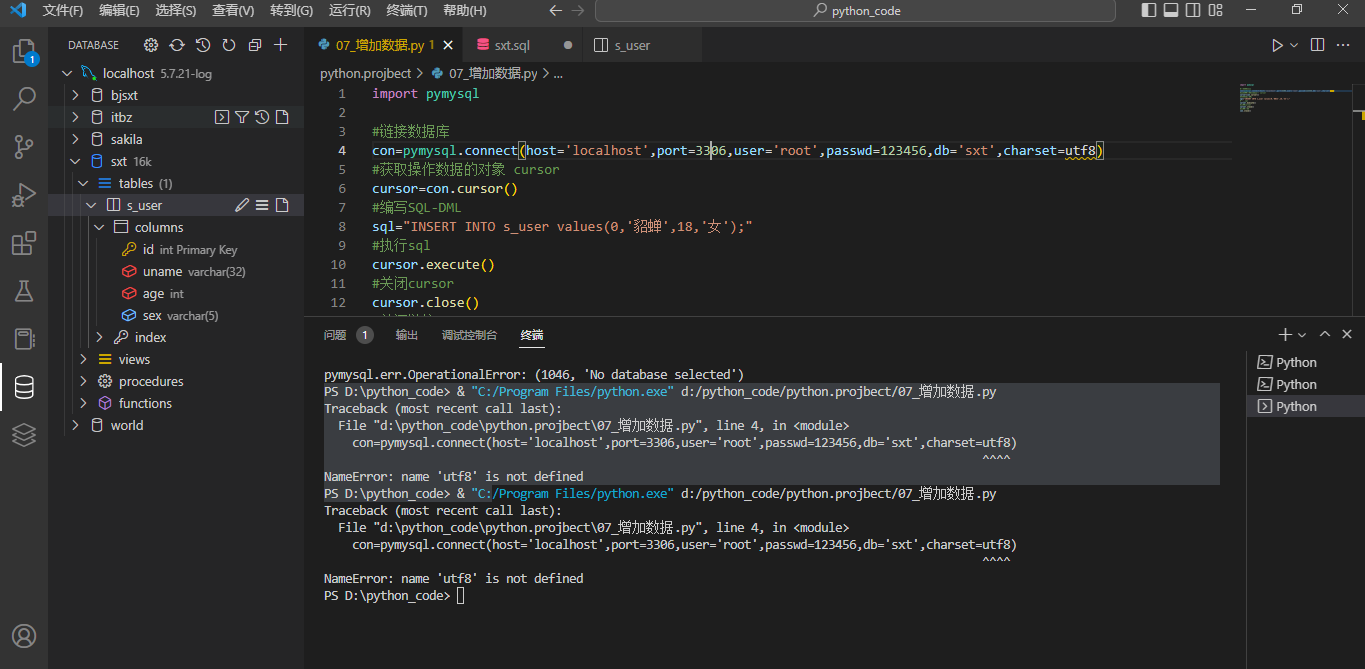Open the 终端(T) menu
The width and height of the screenshot is (1365, 669).
coord(406,11)
